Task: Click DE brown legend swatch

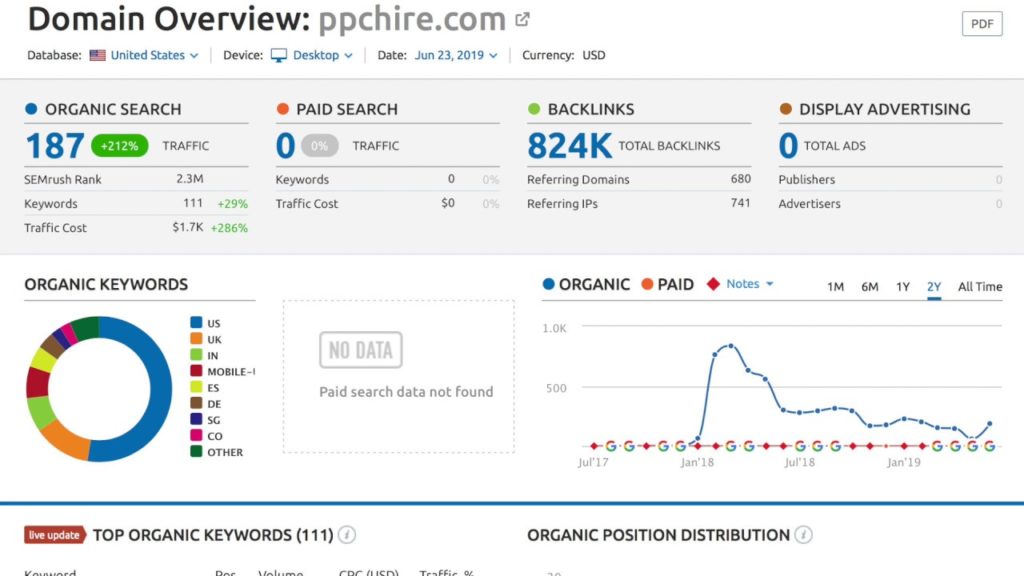Action: tap(196, 403)
